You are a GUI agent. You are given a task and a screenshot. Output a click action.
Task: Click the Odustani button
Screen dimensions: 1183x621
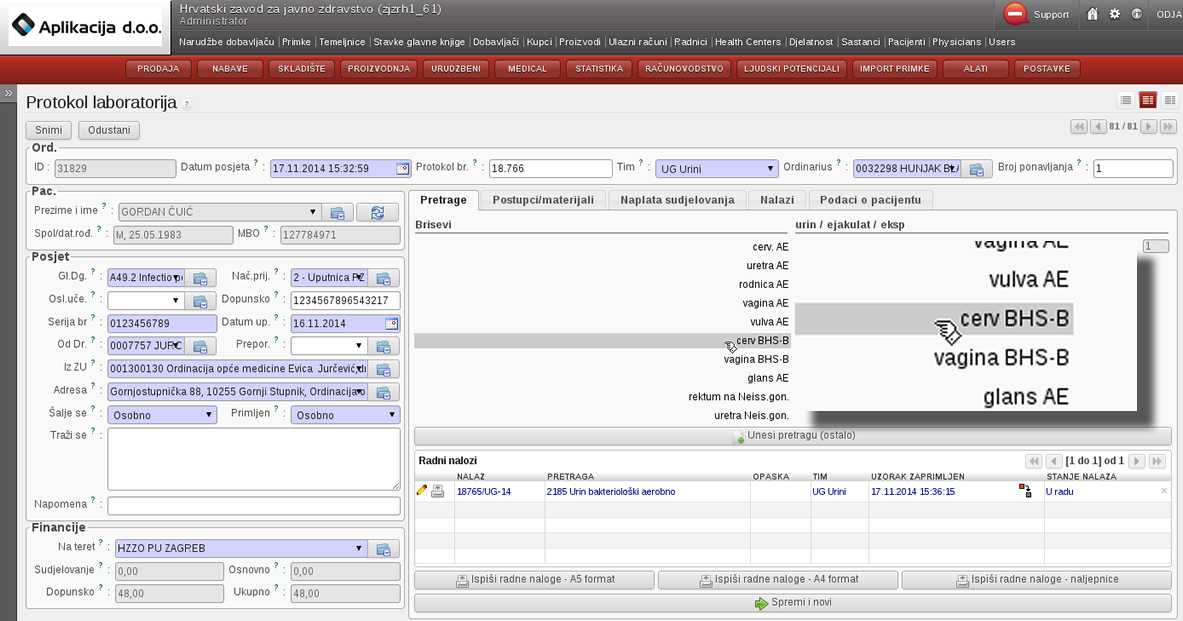click(x=109, y=130)
